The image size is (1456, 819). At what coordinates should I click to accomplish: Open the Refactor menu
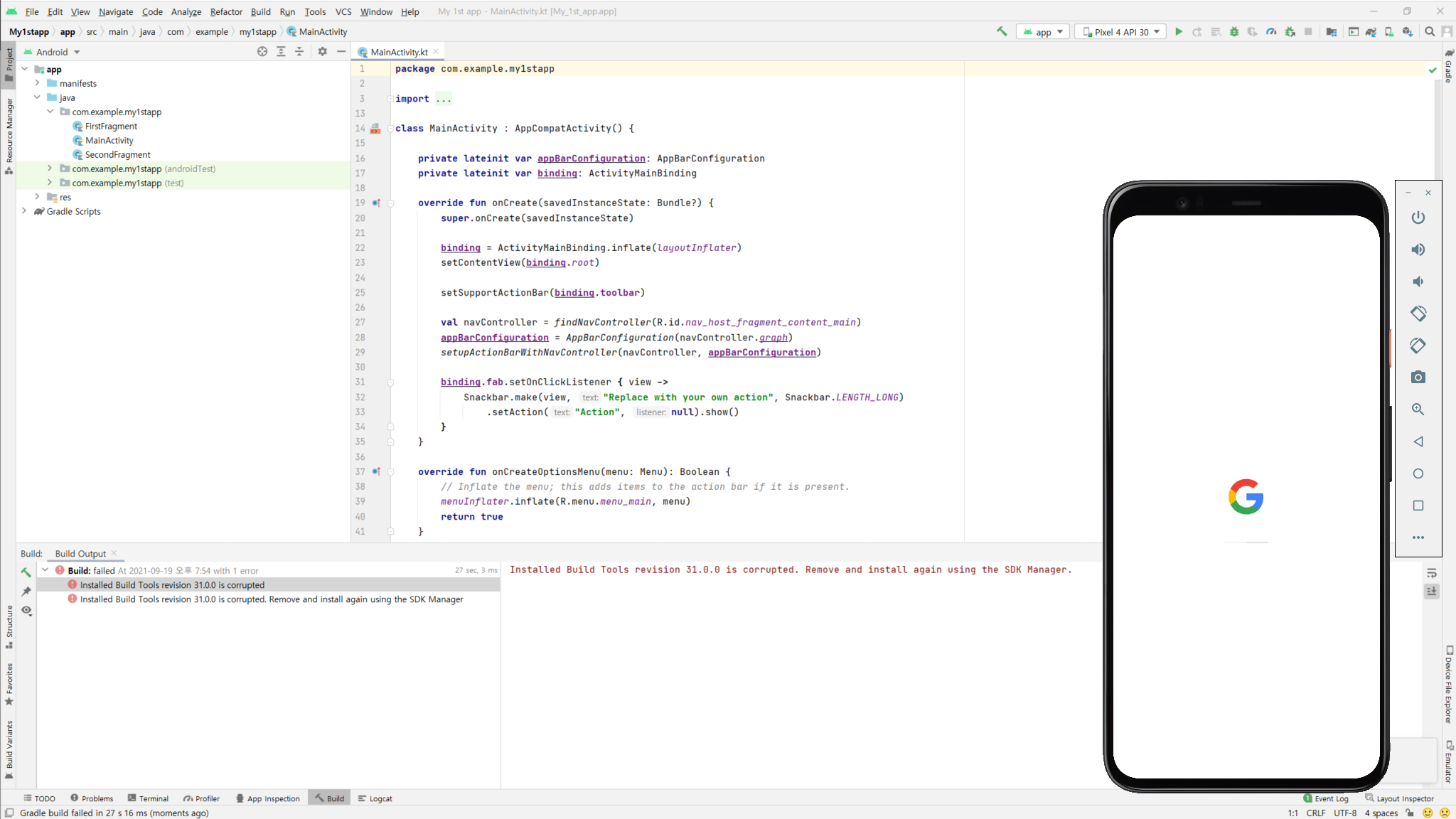tap(226, 11)
